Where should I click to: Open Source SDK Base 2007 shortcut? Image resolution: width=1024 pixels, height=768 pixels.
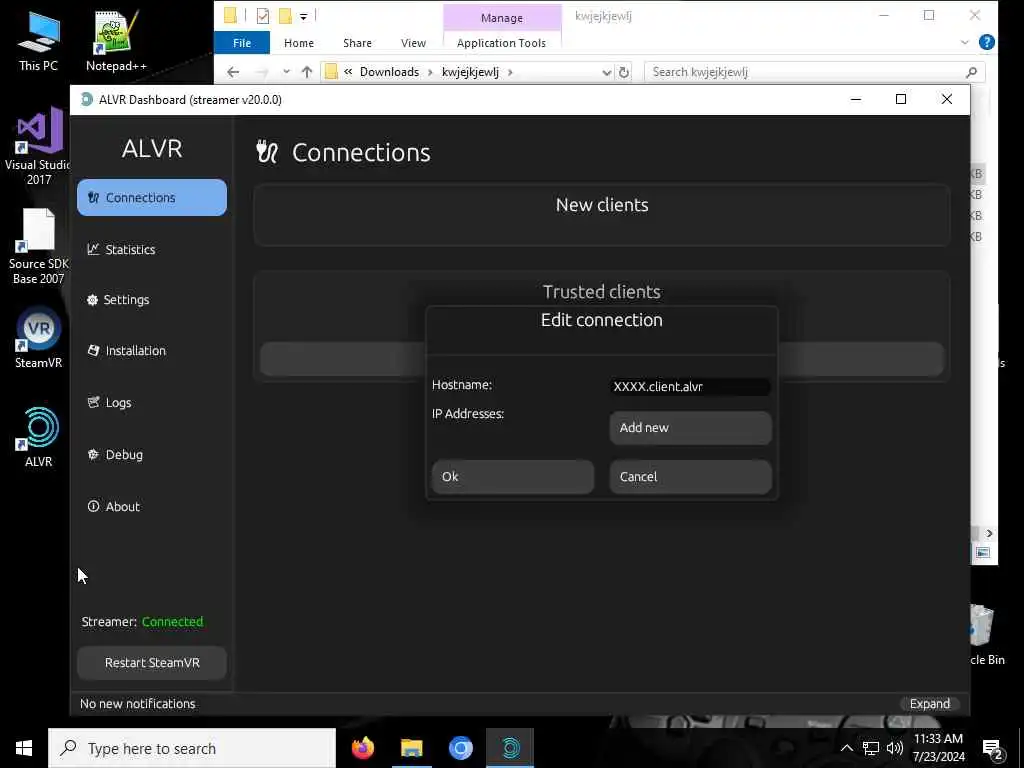click(x=38, y=247)
